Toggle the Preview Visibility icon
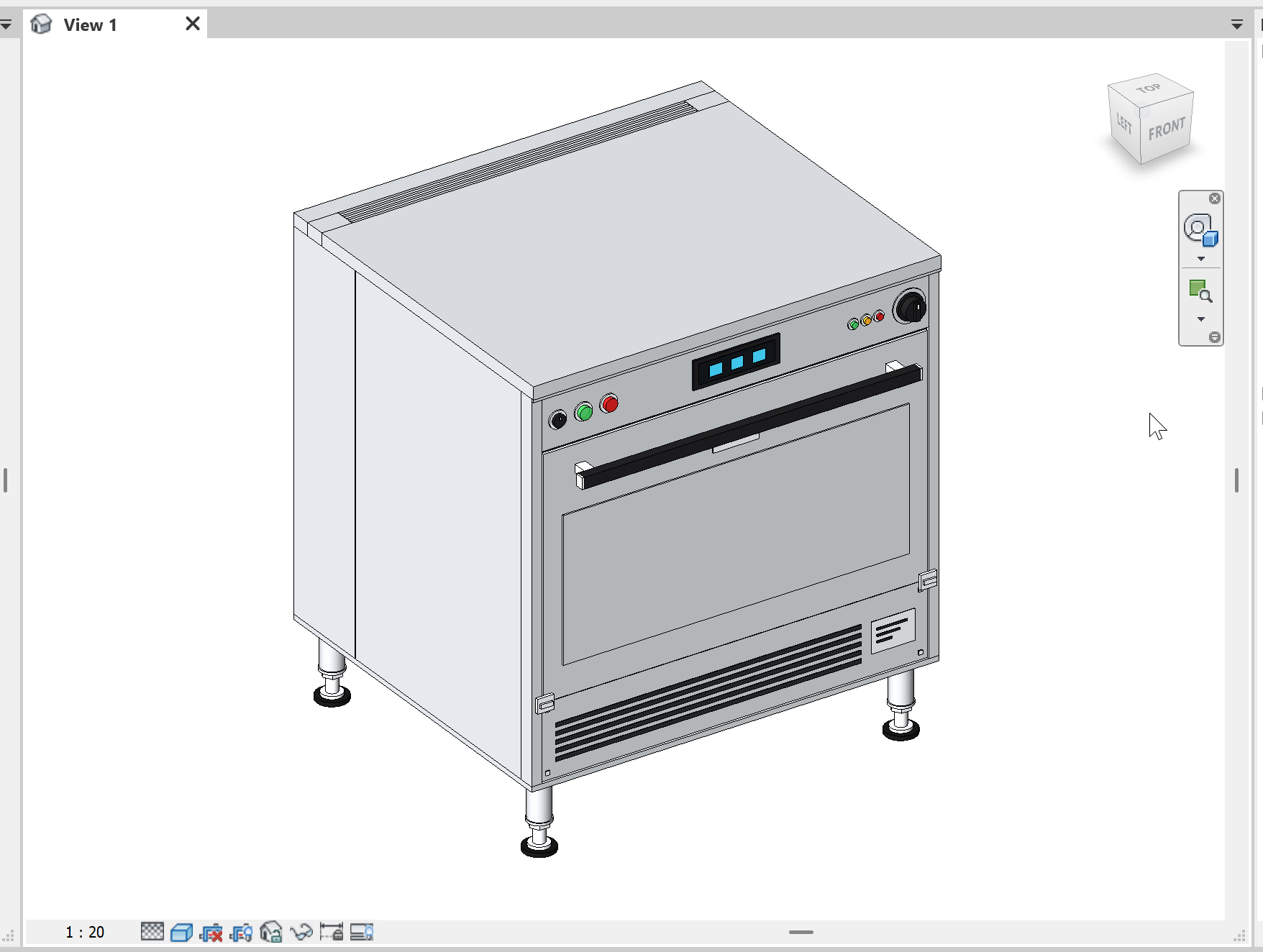Viewport: 1263px width, 952px height. pos(362,932)
